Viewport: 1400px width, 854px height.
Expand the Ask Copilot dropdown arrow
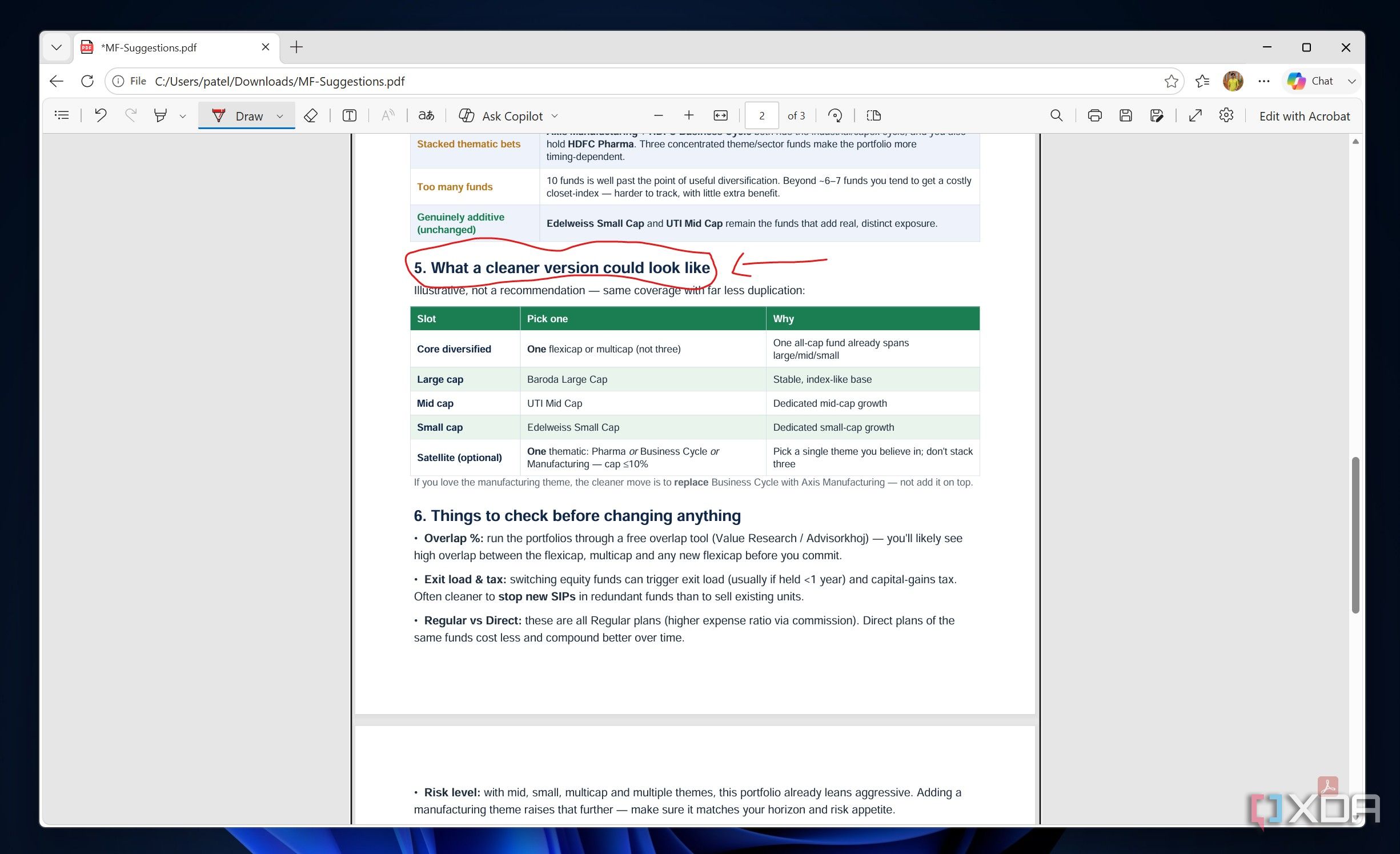(555, 117)
